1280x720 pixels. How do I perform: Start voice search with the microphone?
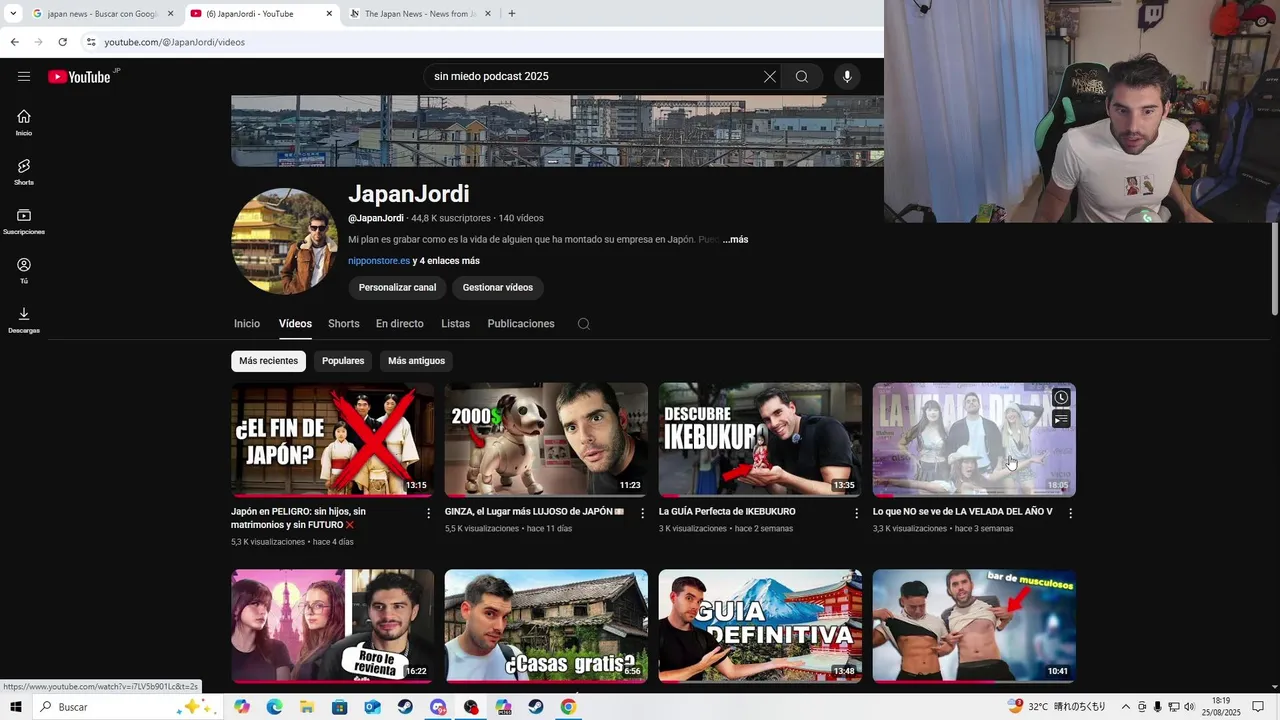coord(847,77)
